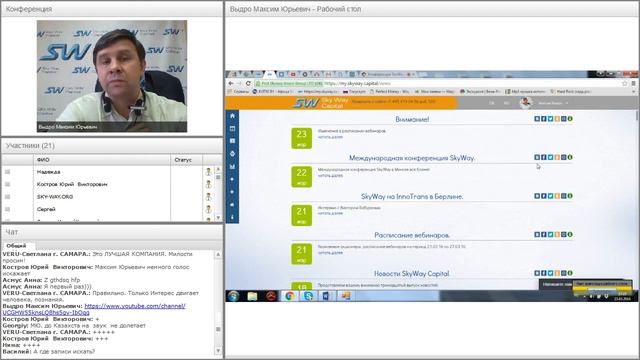Click the participants list scrollbar thumb
The width and height of the screenshot is (640, 360).
click(x=218, y=177)
